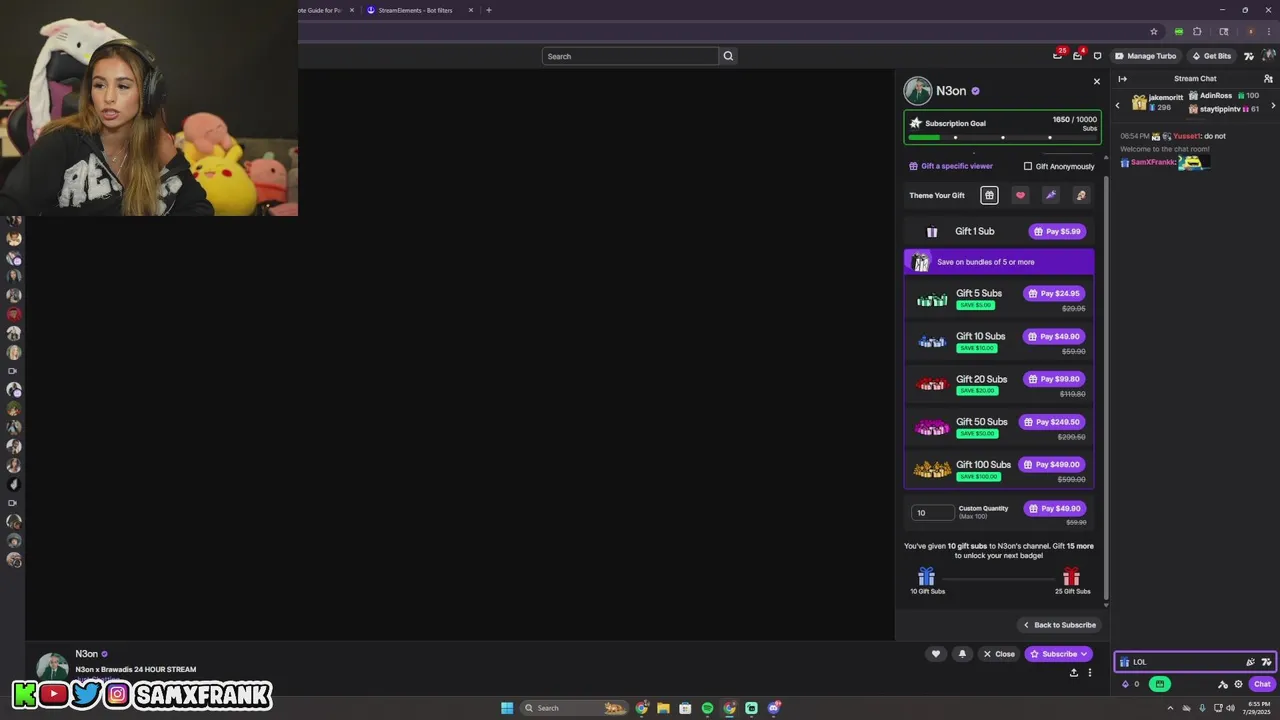The image size is (1280, 720).
Task: Open the three-dot more options menu
Action: point(1090,673)
